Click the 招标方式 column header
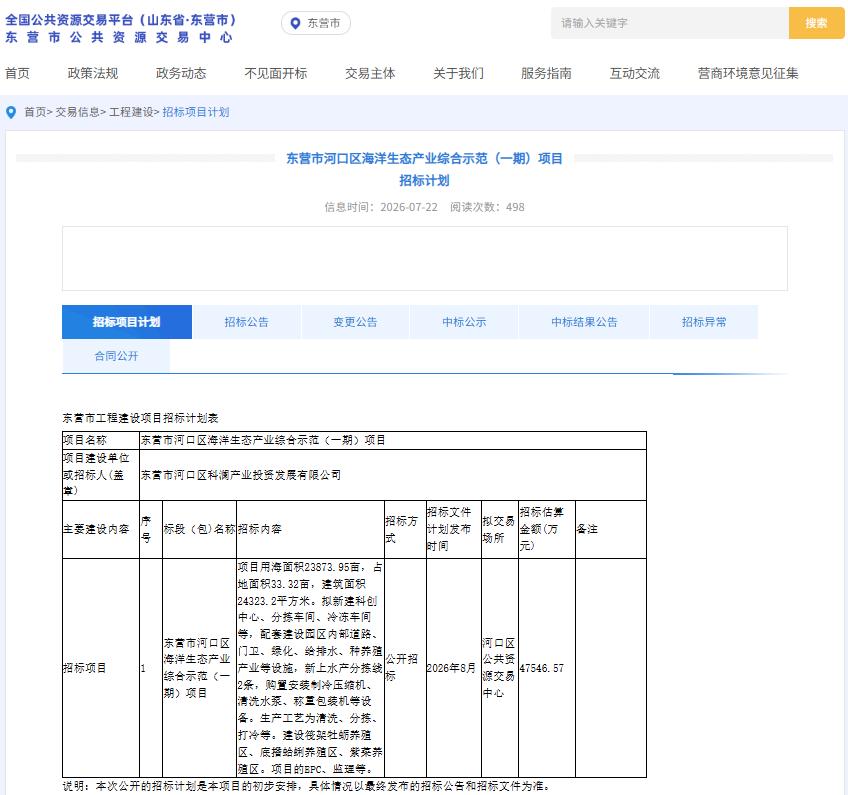The image size is (848, 795). (405, 529)
